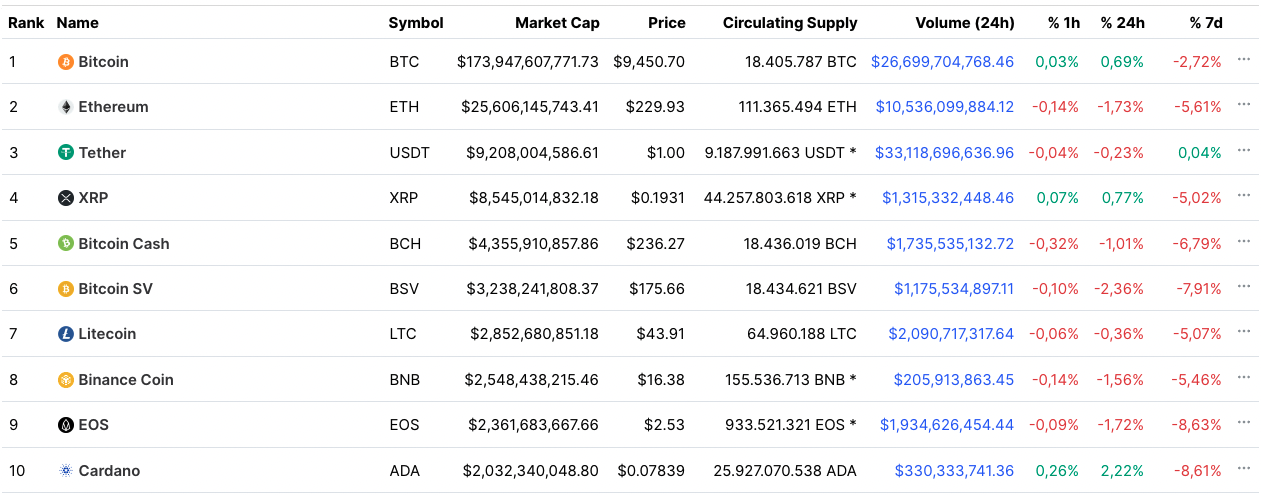Open the Ethereum name link
Viewport: 1261px width, 495px height.
tap(113, 107)
